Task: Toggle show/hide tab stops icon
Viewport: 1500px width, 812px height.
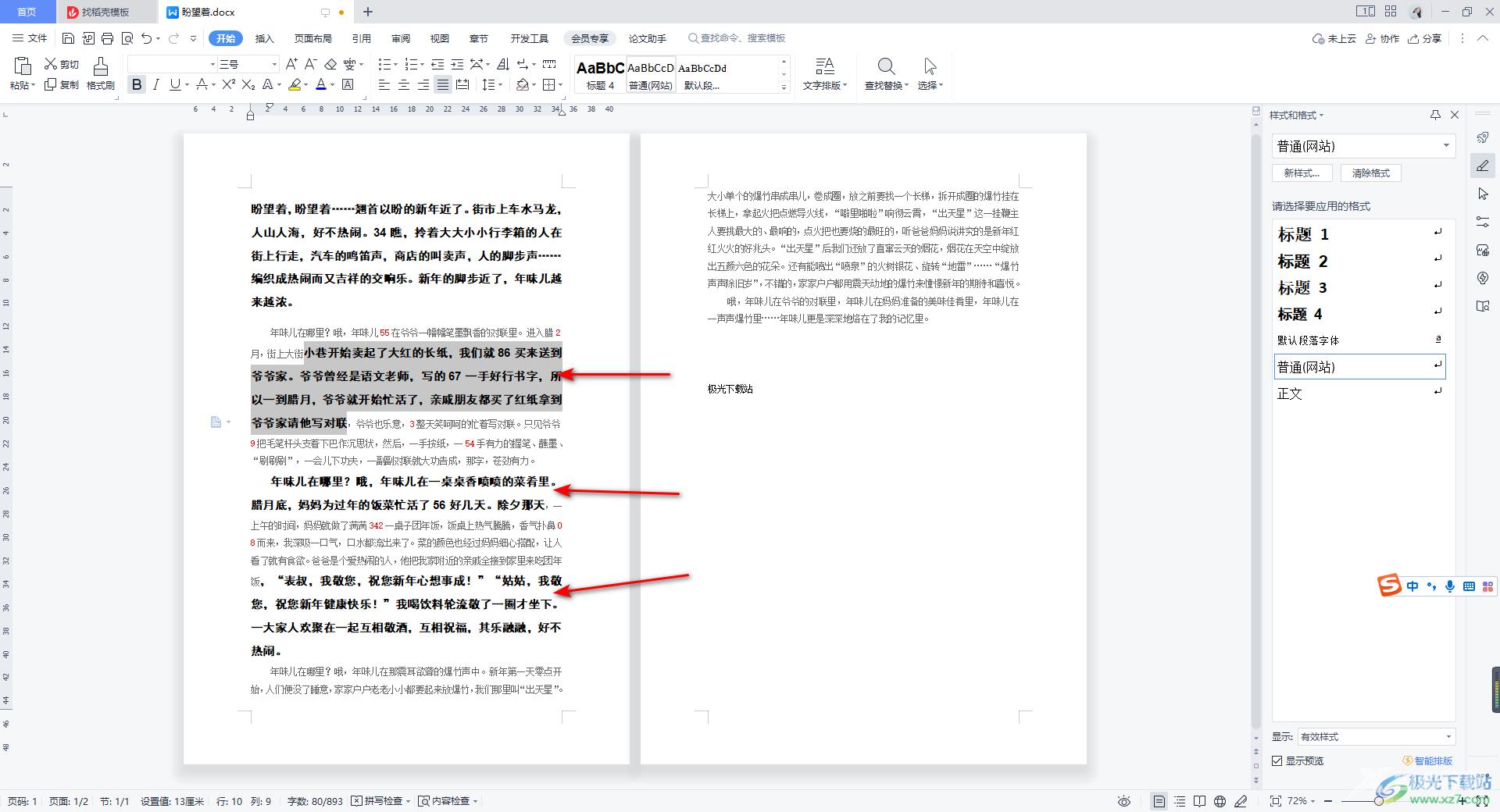Action: [x=549, y=64]
